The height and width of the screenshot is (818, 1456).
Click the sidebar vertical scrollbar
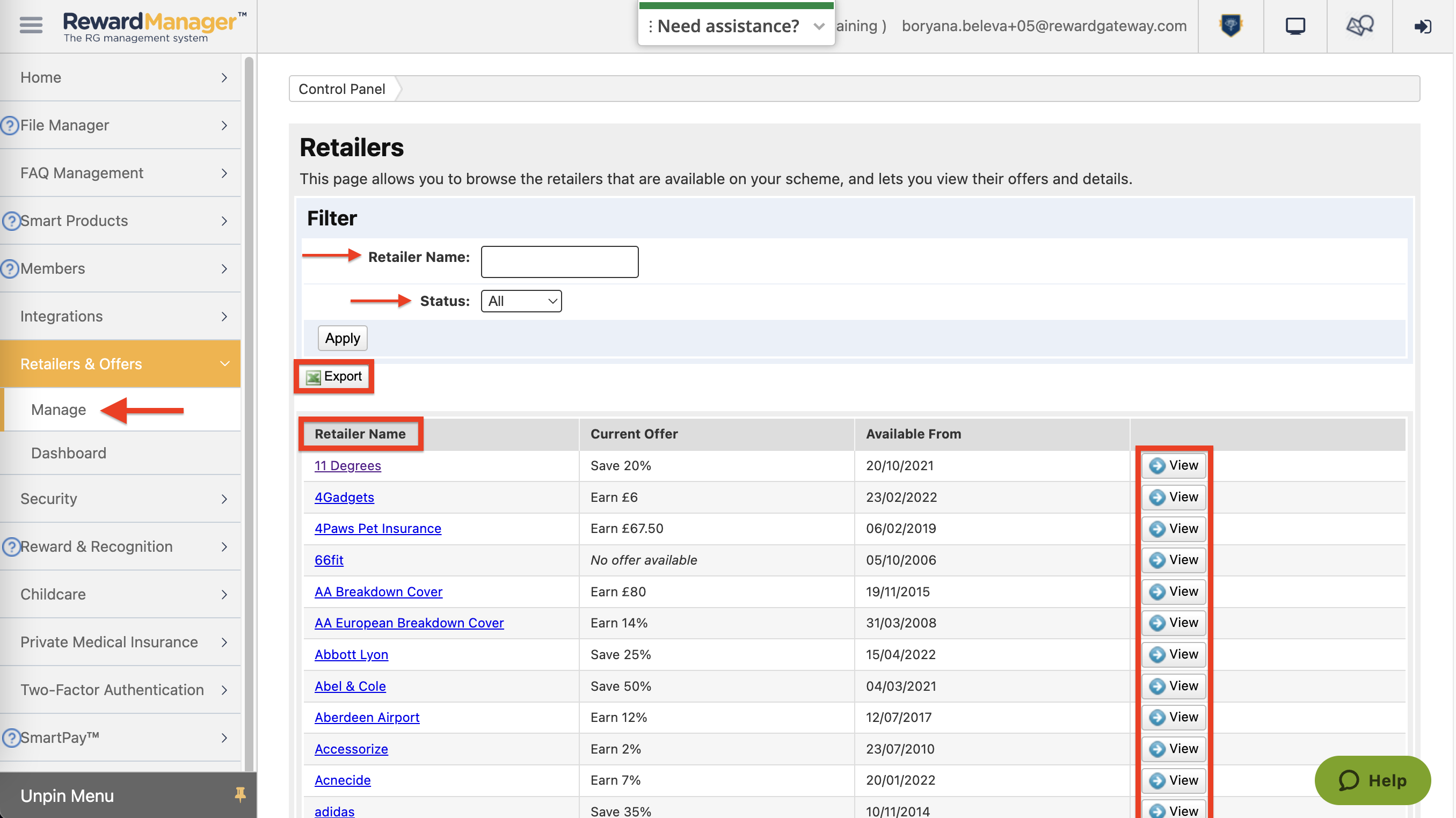pos(249,412)
